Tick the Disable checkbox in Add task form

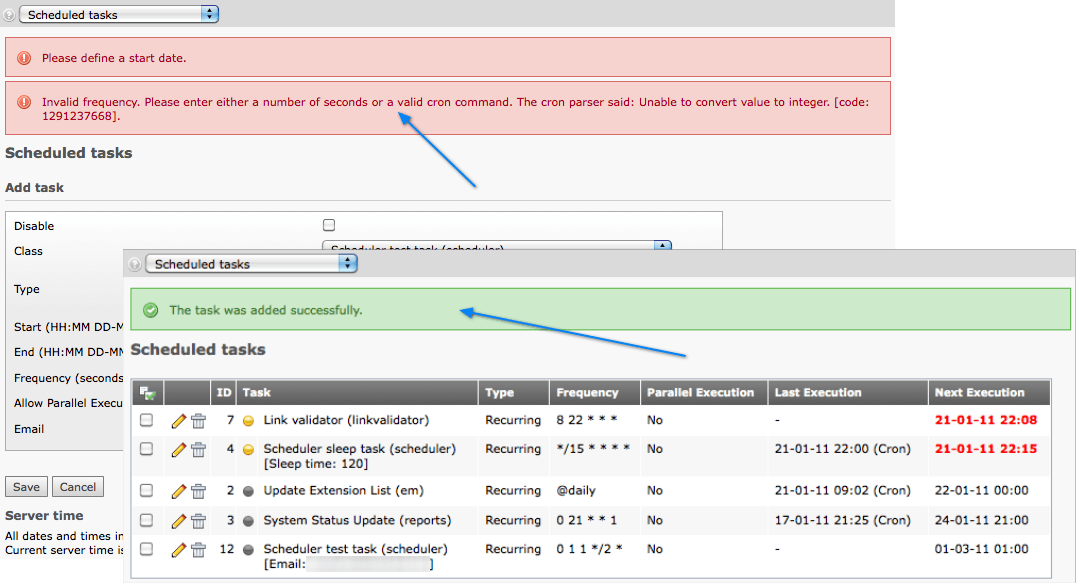pyautogui.click(x=329, y=226)
